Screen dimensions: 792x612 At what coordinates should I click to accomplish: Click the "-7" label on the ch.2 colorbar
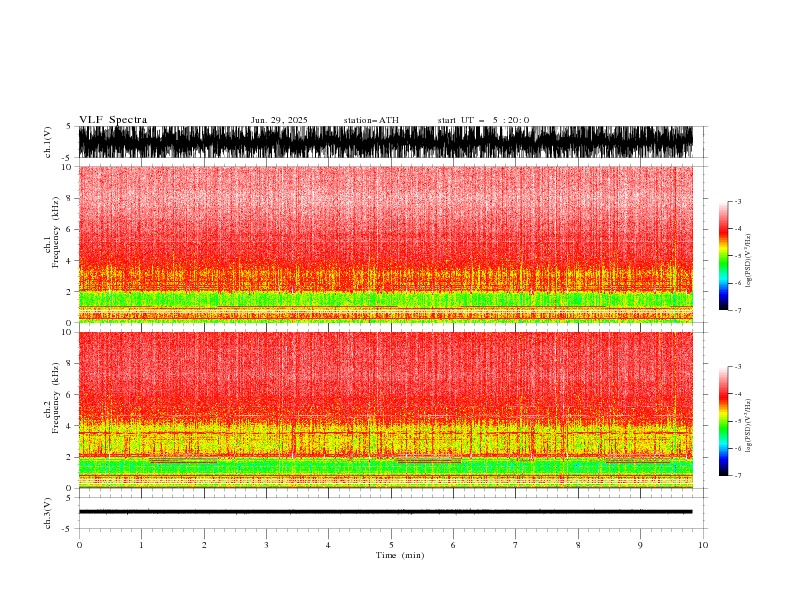[737, 476]
